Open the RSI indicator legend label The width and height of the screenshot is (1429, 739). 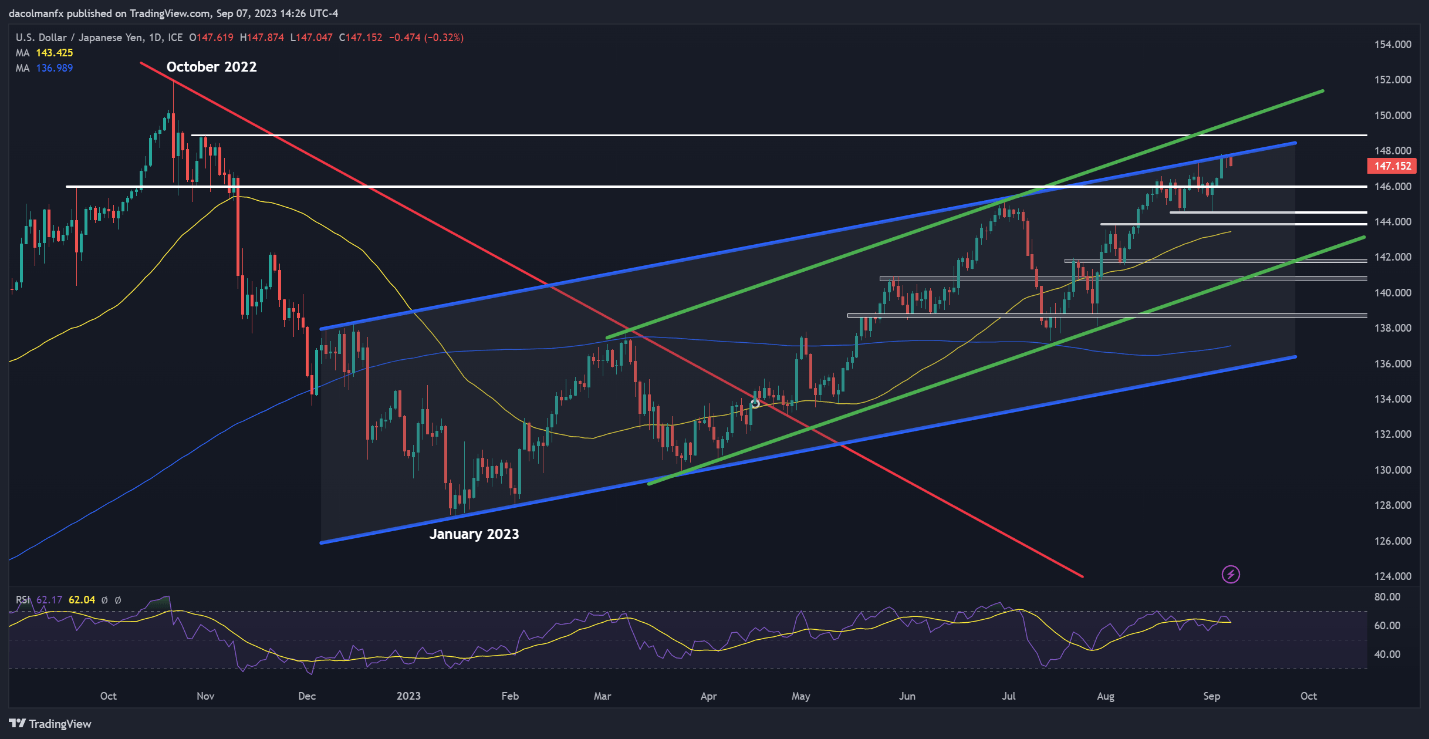point(21,600)
